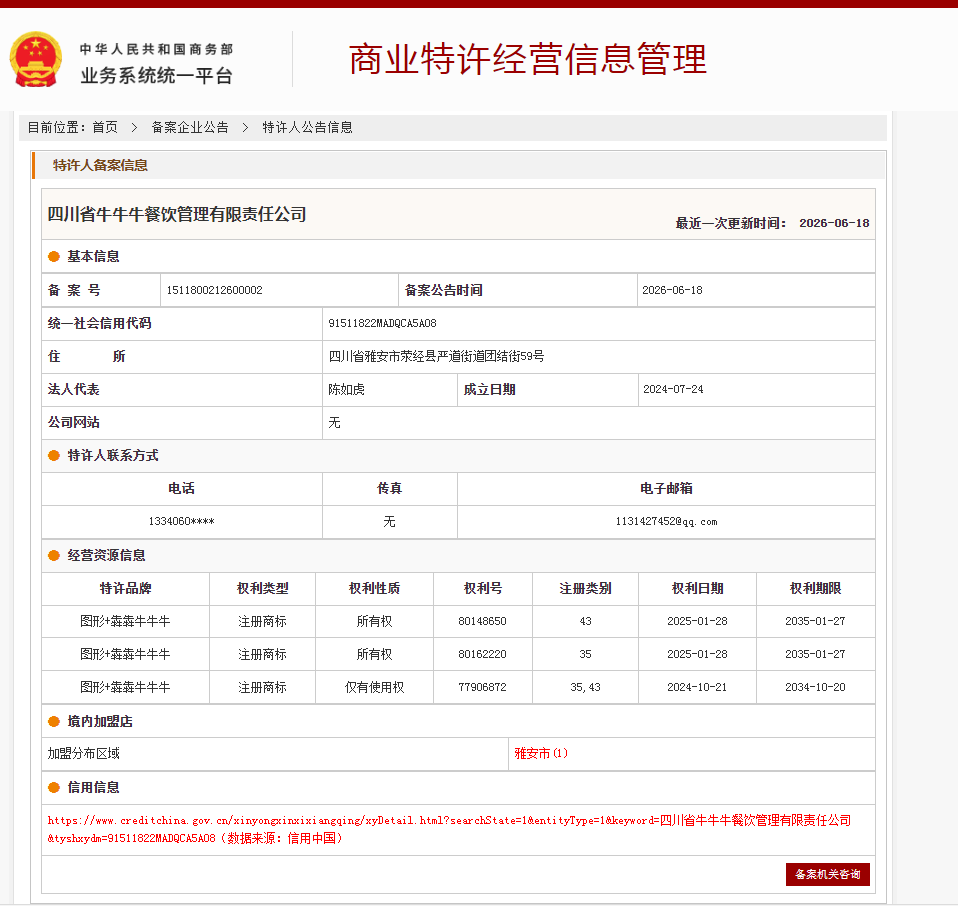Click 仅有使用权 cell in trademark table

pyautogui.click(x=375, y=687)
